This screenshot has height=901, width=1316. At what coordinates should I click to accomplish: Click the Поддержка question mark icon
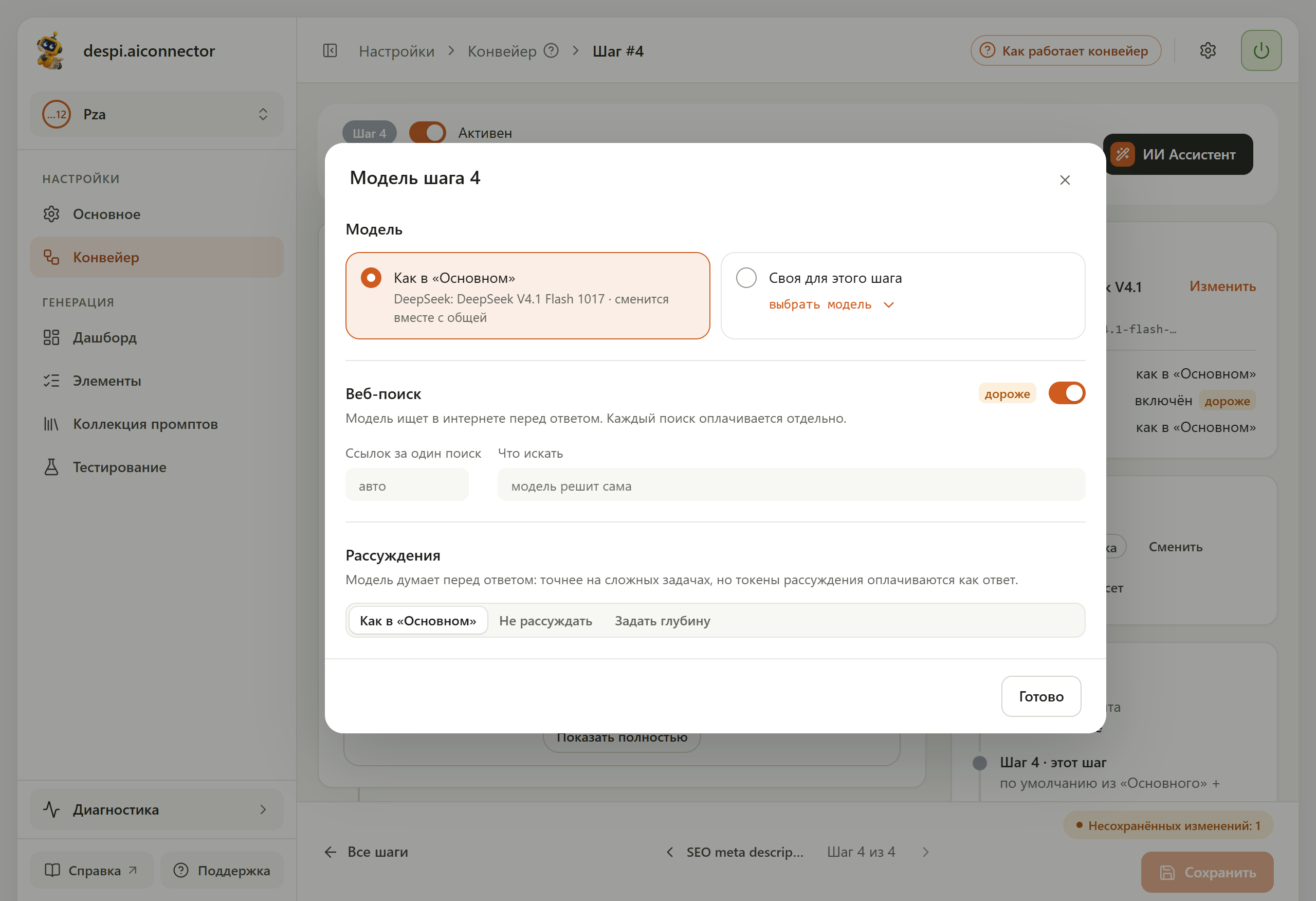(x=180, y=870)
